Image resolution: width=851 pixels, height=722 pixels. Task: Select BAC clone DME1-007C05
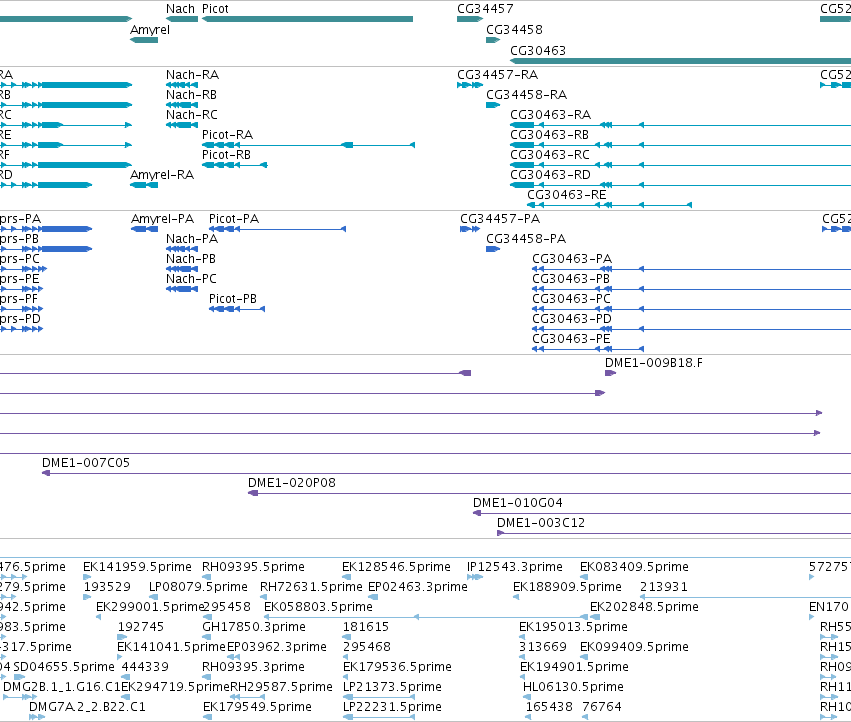click(x=86, y=463)
